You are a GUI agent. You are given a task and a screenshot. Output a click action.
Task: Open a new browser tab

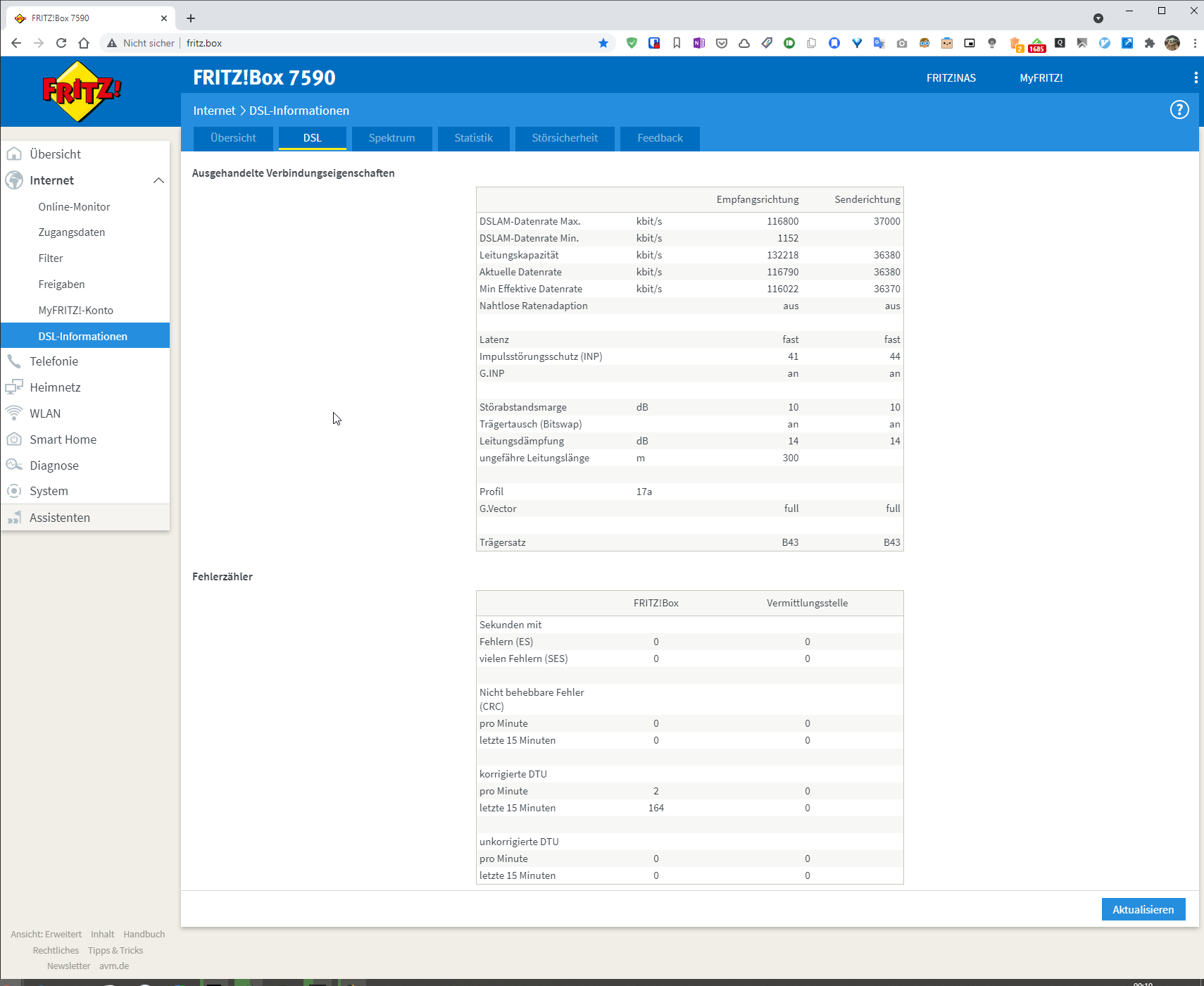[x=191, y=18]
